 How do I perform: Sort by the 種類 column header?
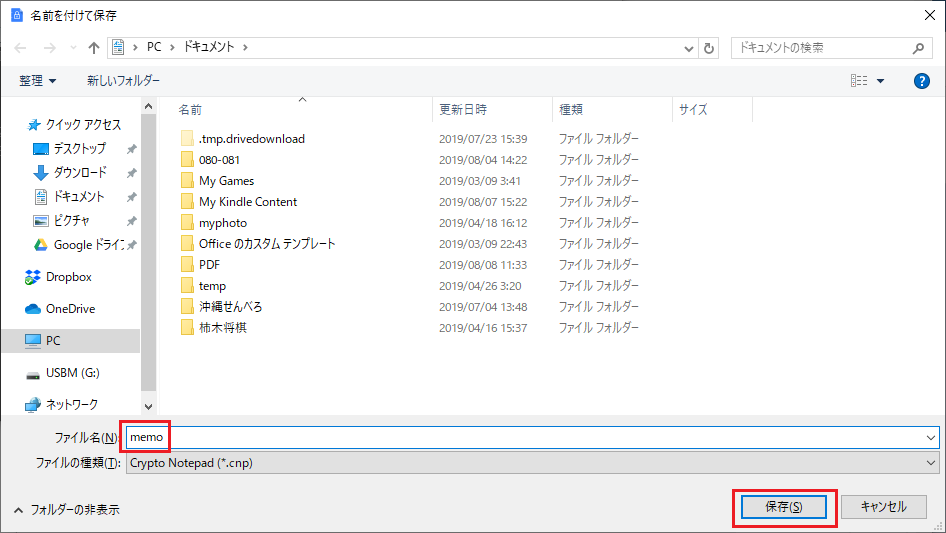tap(571, 110)
